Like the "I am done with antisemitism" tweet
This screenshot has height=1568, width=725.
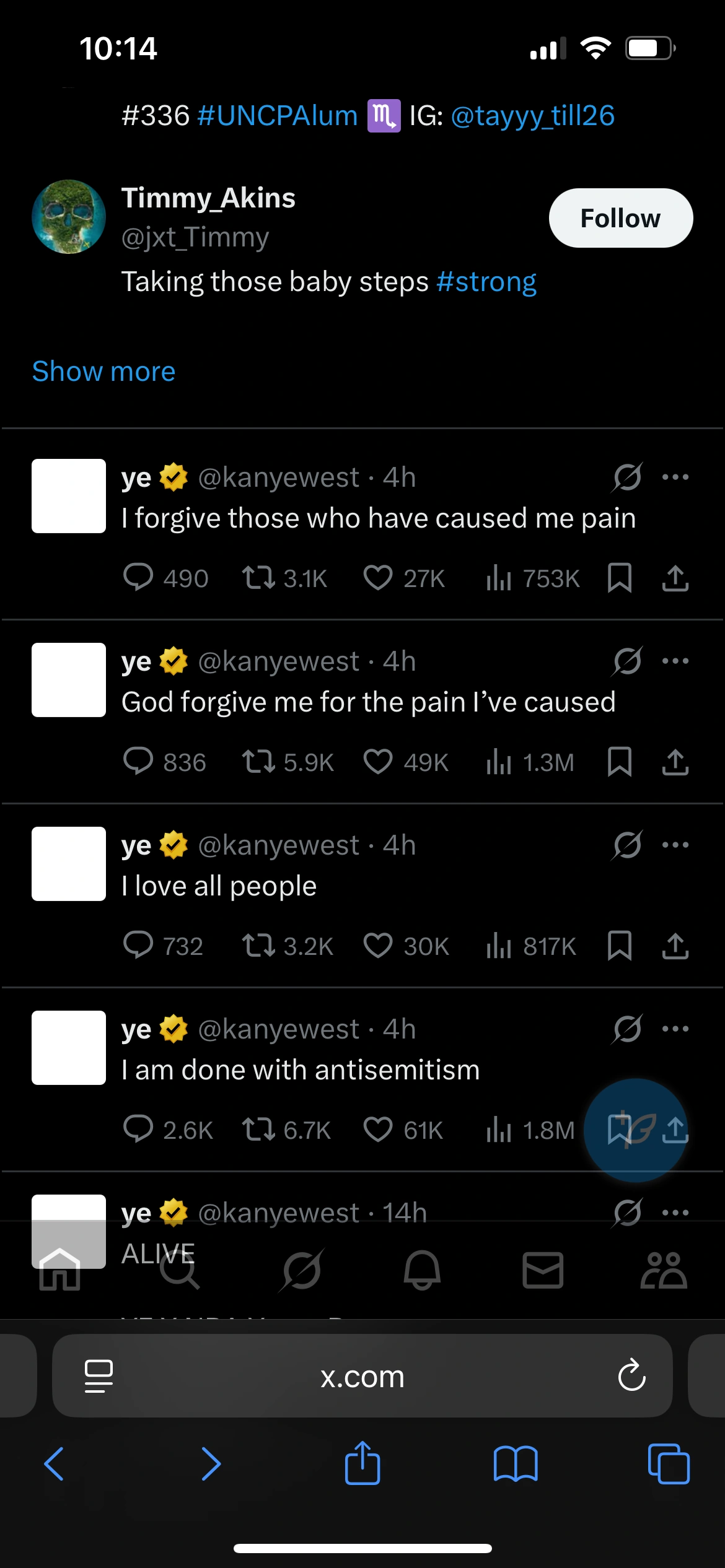pos(377,1130)
